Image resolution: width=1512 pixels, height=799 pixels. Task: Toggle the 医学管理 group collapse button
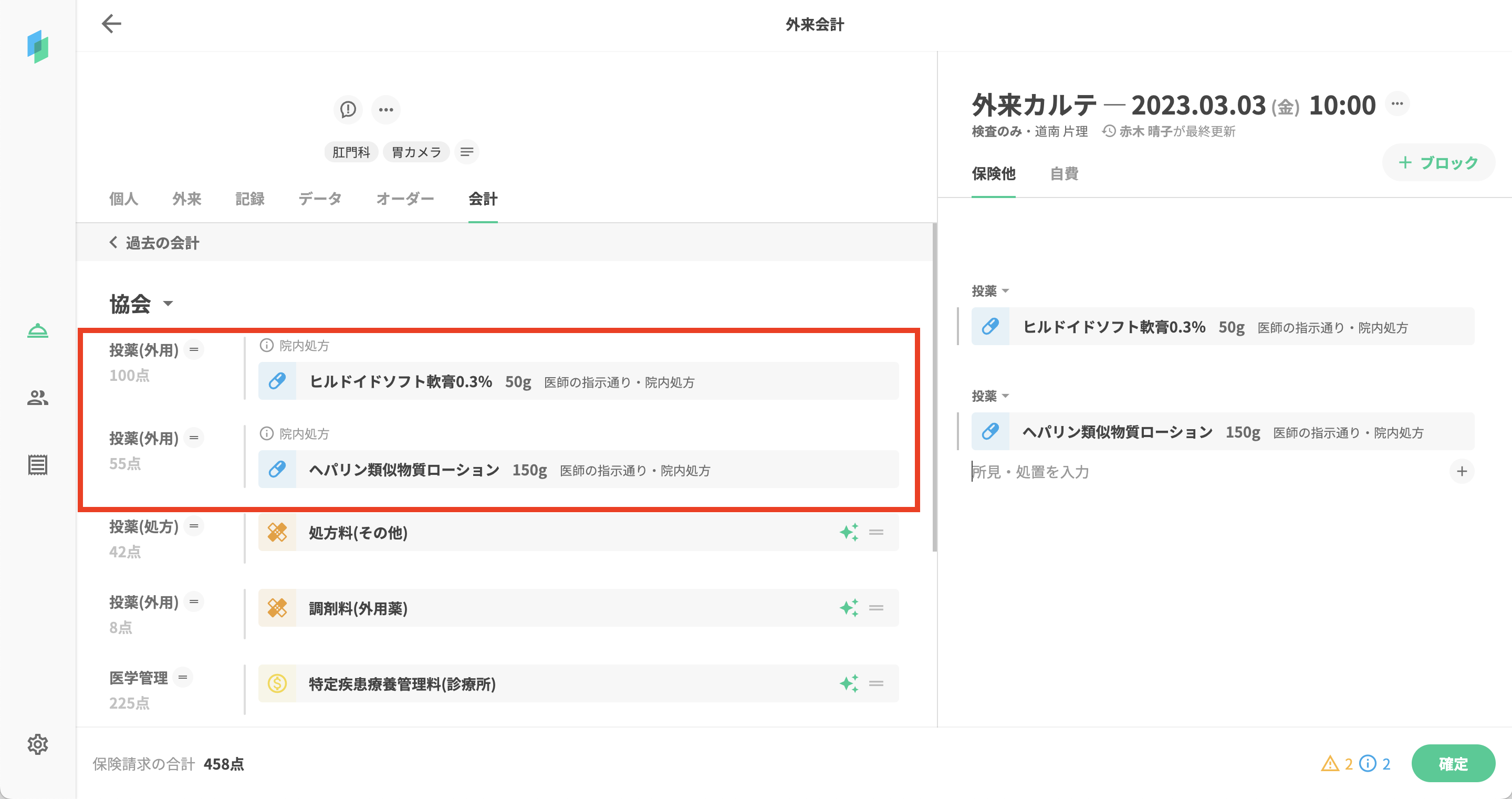183,677
